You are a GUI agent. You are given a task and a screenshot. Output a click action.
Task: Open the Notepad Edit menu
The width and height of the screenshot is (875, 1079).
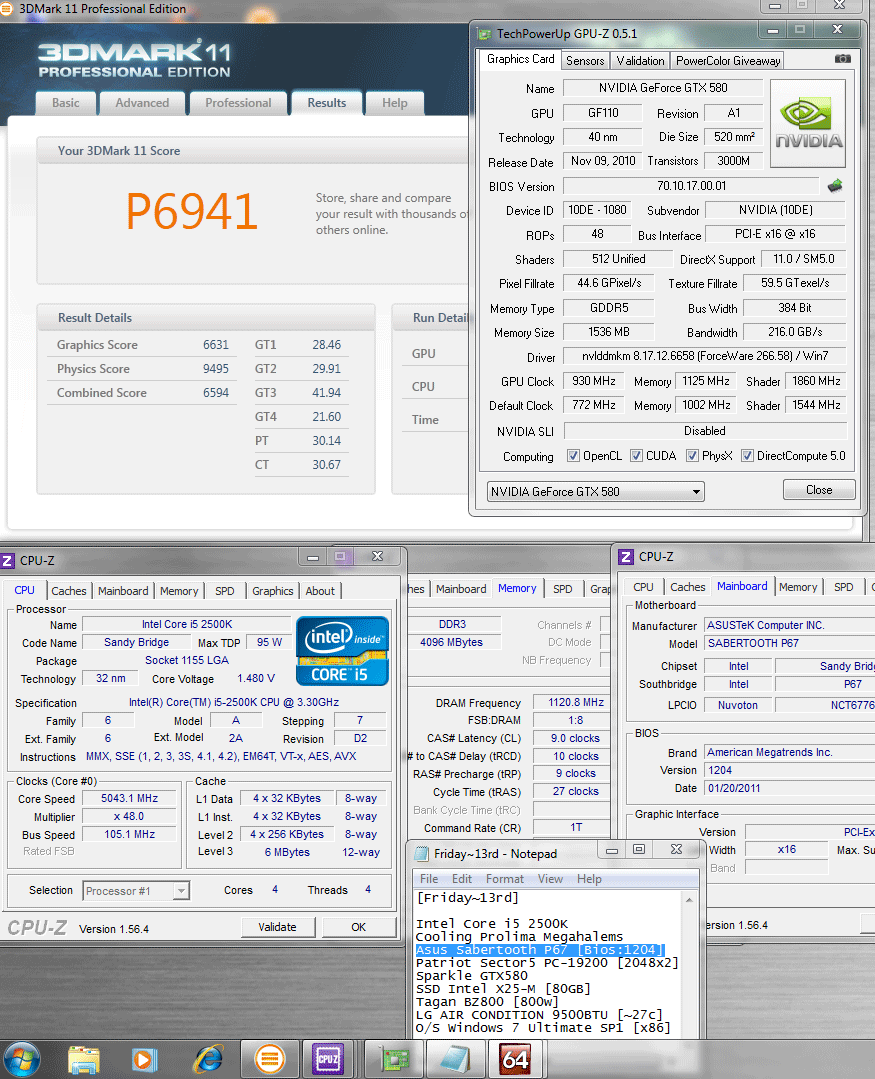462,879
